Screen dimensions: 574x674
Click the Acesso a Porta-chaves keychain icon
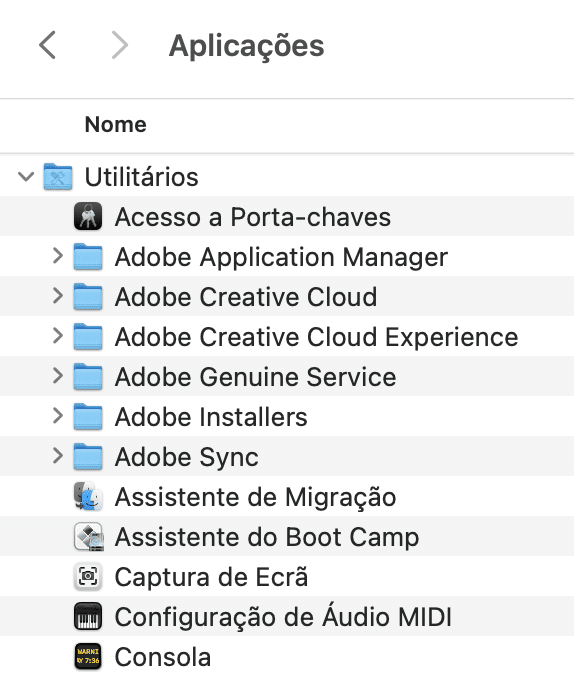(x=88, y=216)
